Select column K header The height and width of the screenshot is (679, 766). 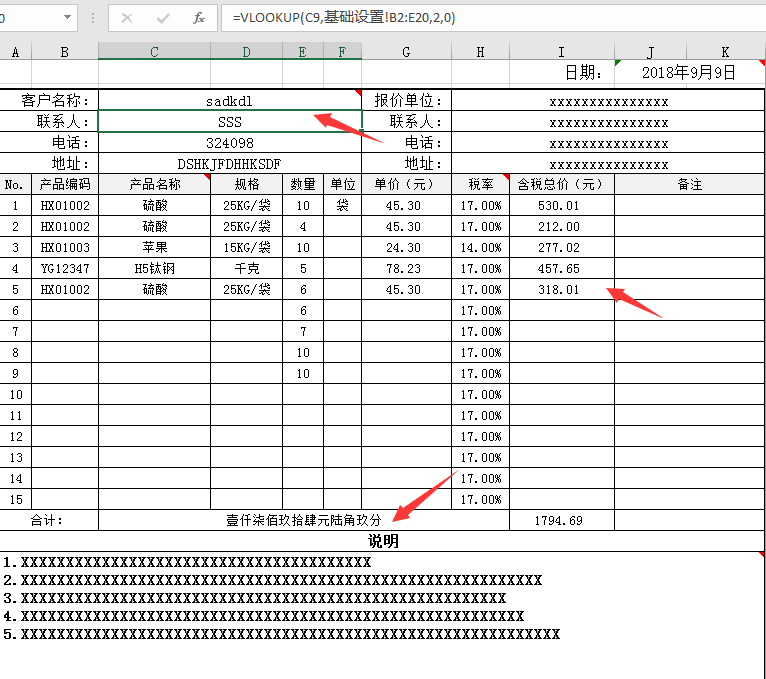click(726, 52)
